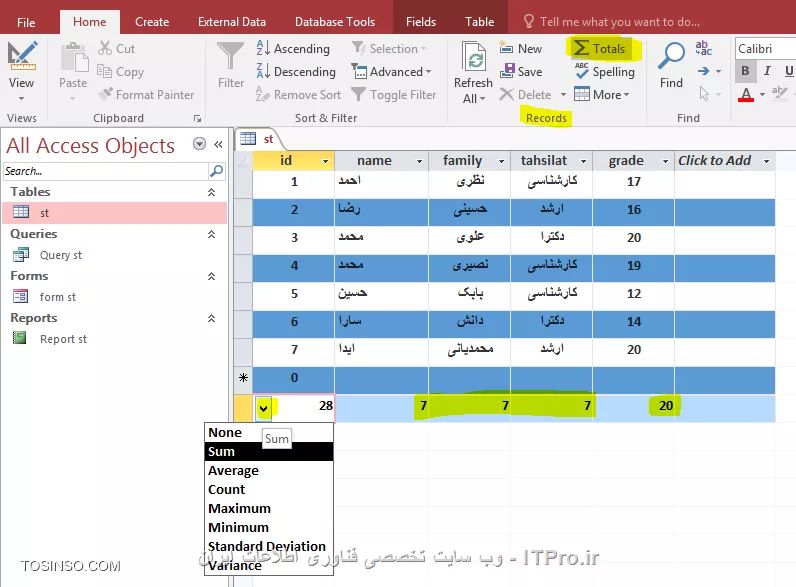Screen dimensions: 796x587
Task: Click the font color red A button
Action: [x=746, y=94]
